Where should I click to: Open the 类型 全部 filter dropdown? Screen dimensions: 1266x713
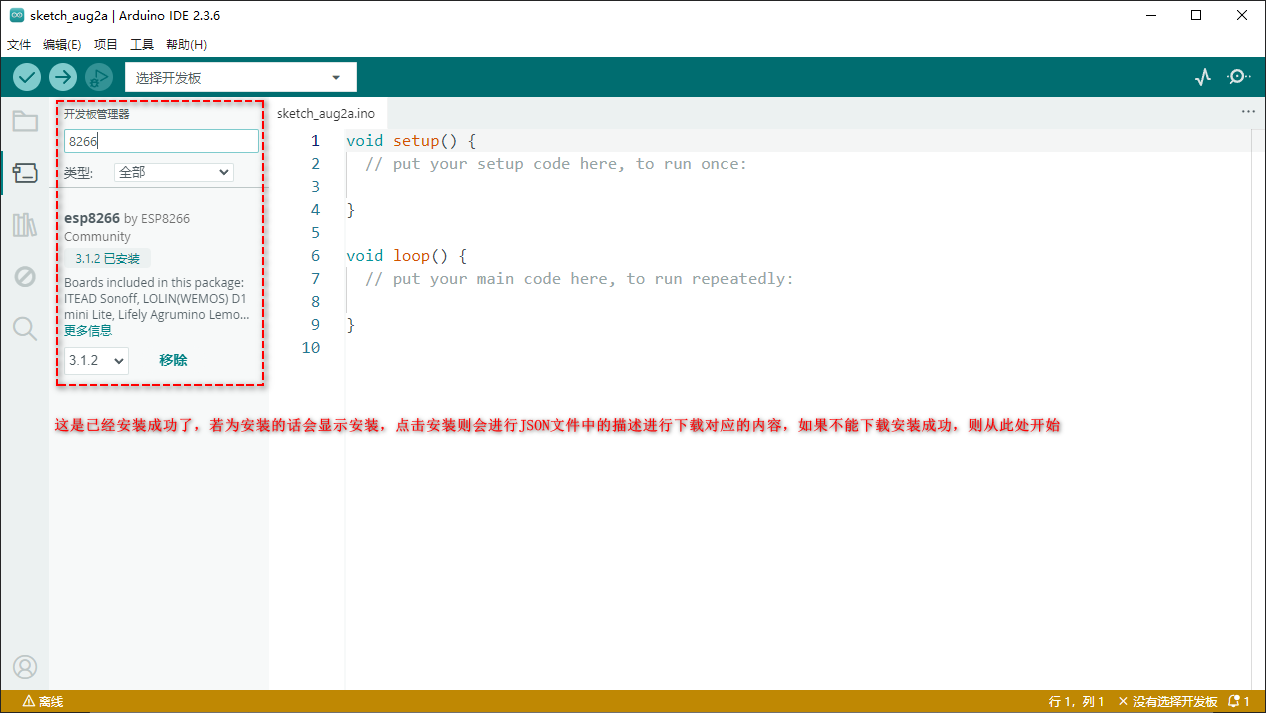coord(174,172)
